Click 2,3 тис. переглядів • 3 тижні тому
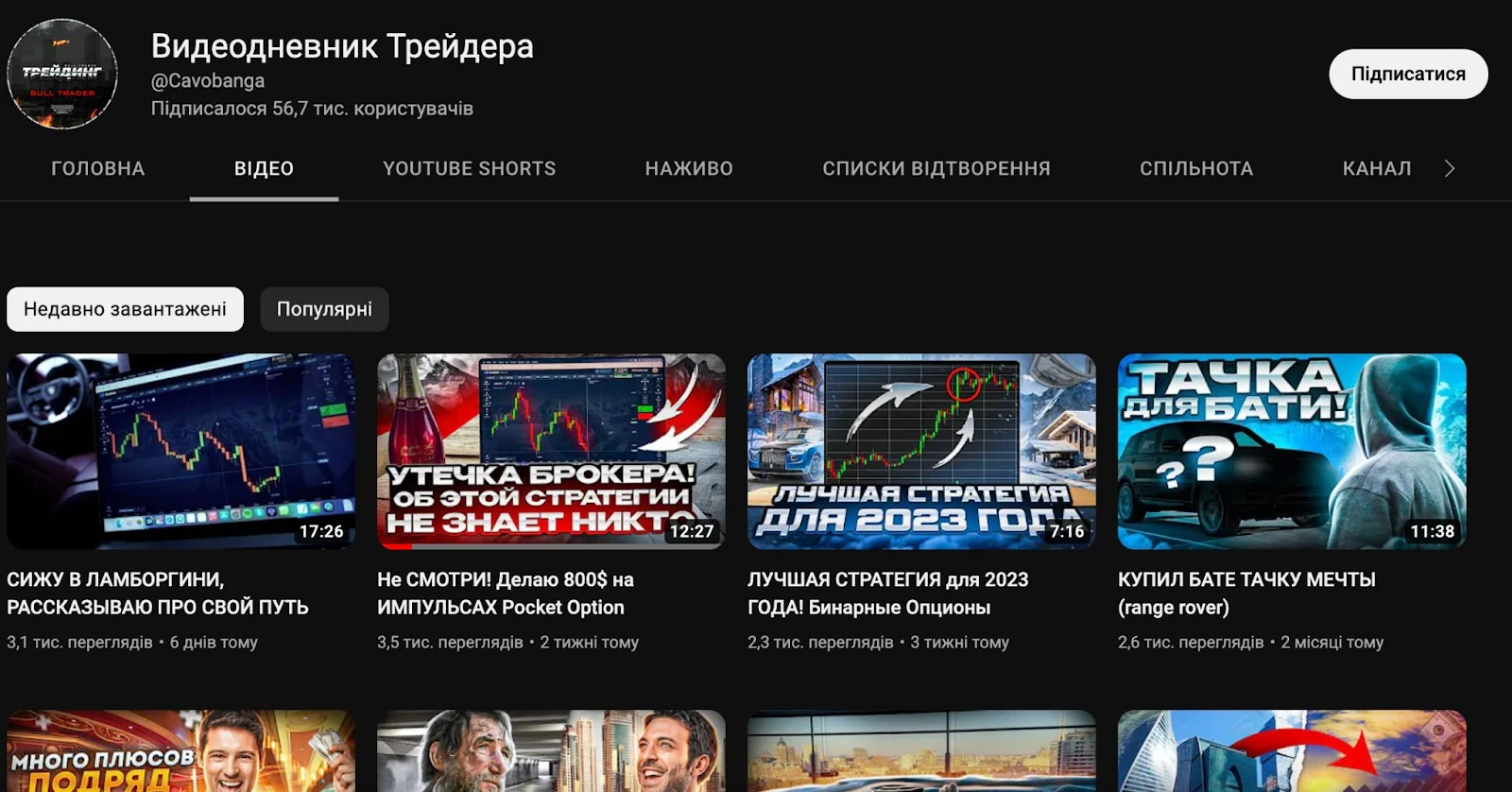This screenshot has width=1512, height=792. coord(878,643)
